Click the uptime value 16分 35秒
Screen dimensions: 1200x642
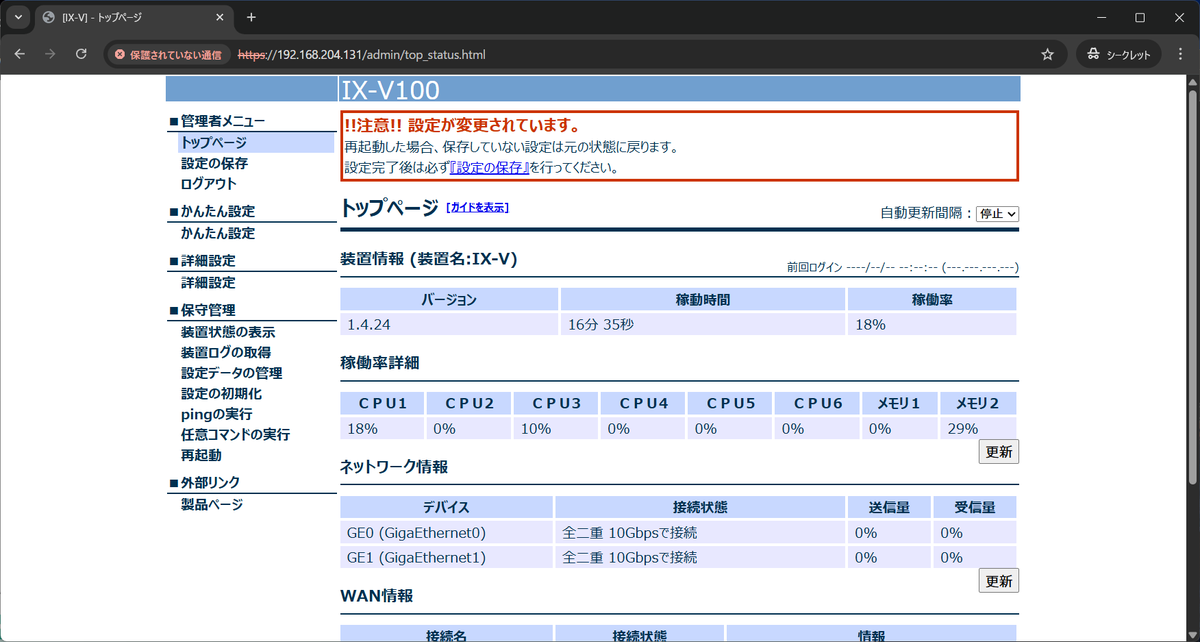pos(602,325)
